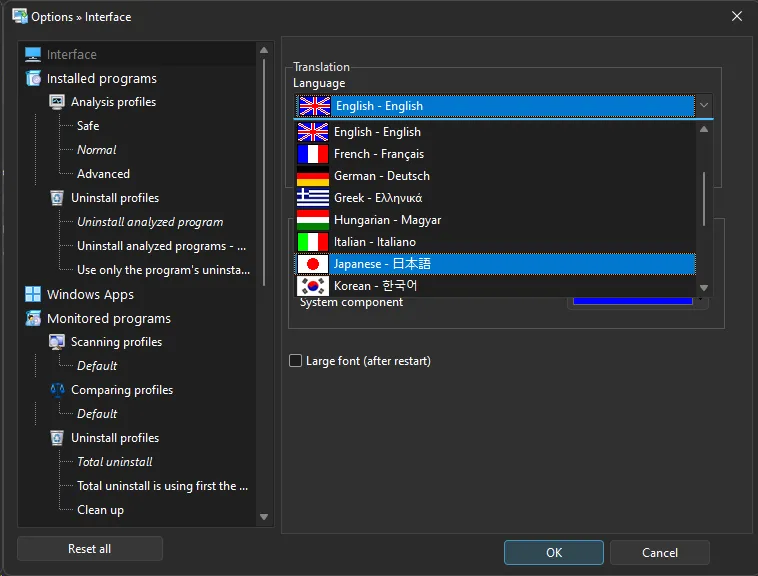Click the Installed programs icon in tree
This screenshot has width=758, height=576.
tap(33, 78)
